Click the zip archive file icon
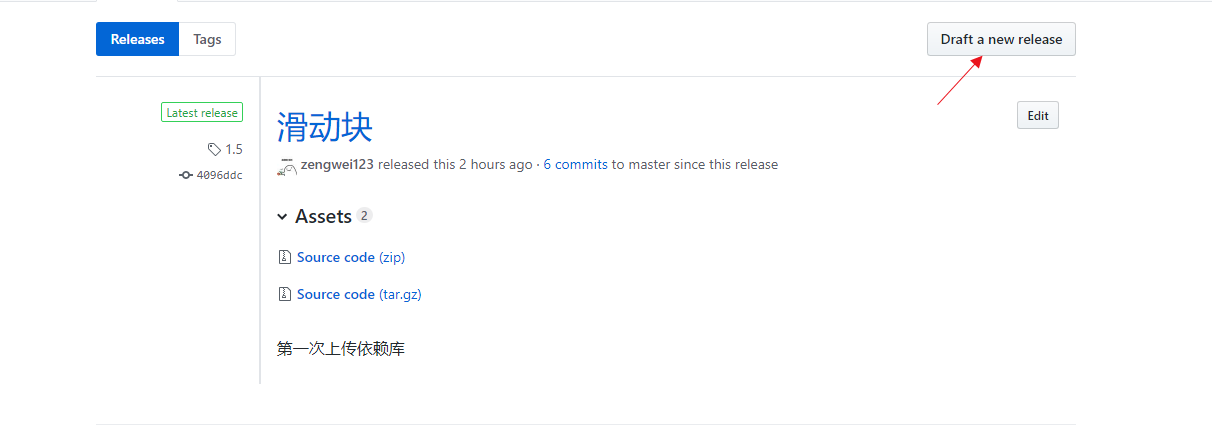Screen dimensions: 1212x436 point(284,258)
